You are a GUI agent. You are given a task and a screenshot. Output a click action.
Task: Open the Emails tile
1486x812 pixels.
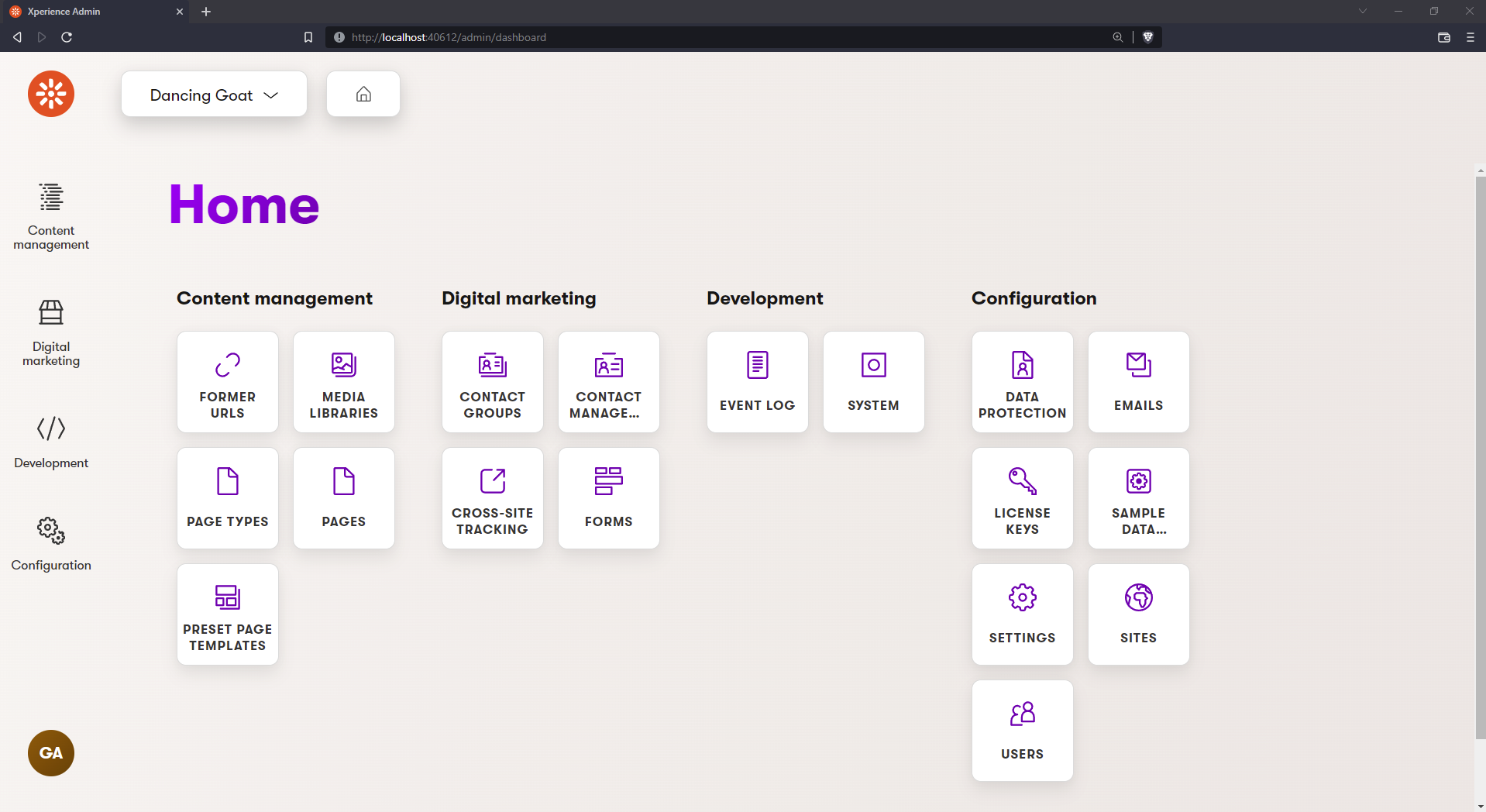click(x=1139, y=382)
